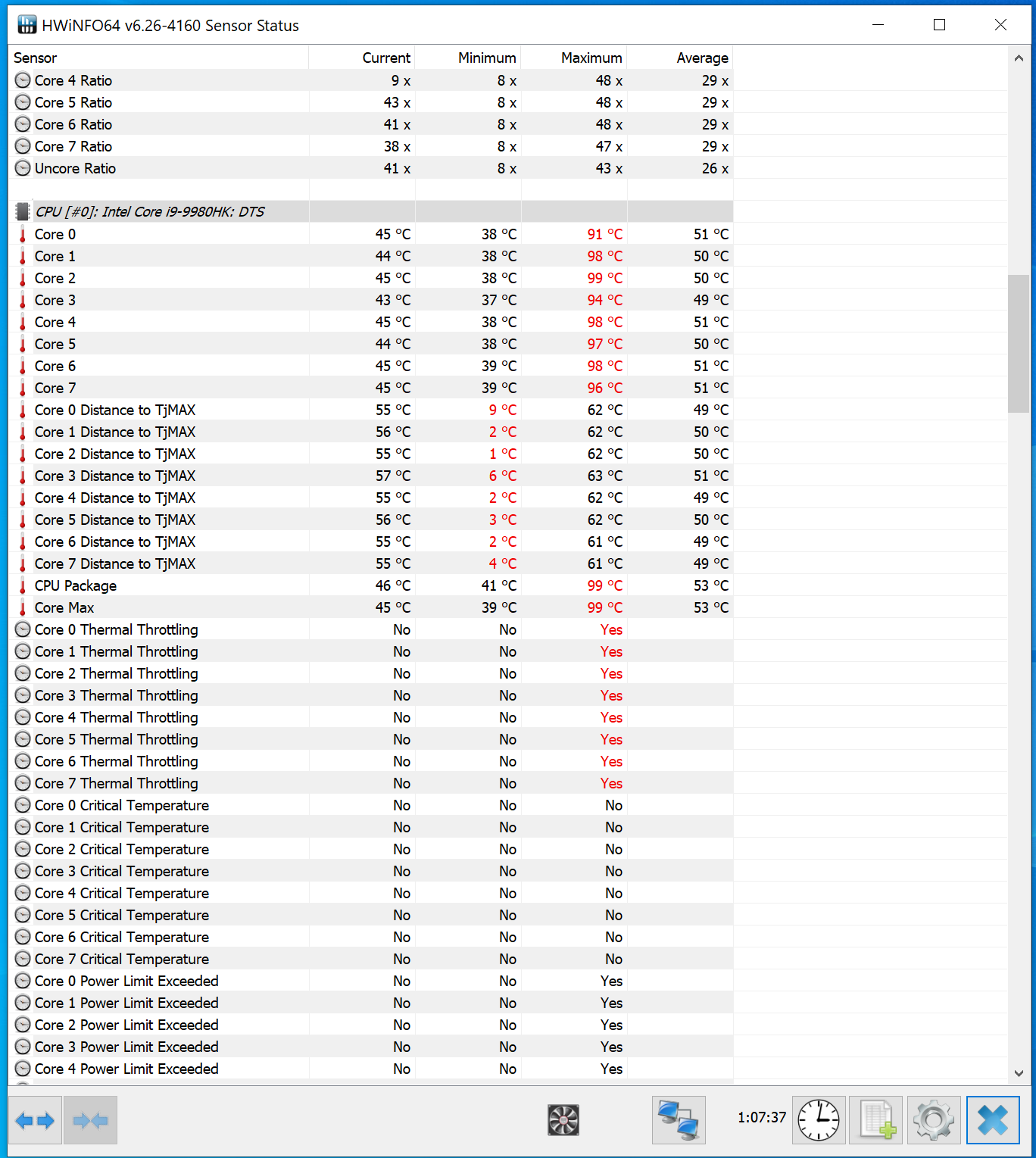Click the Maximum column header
This screenshot has height=1158, width=1036.
click(574, 58)
